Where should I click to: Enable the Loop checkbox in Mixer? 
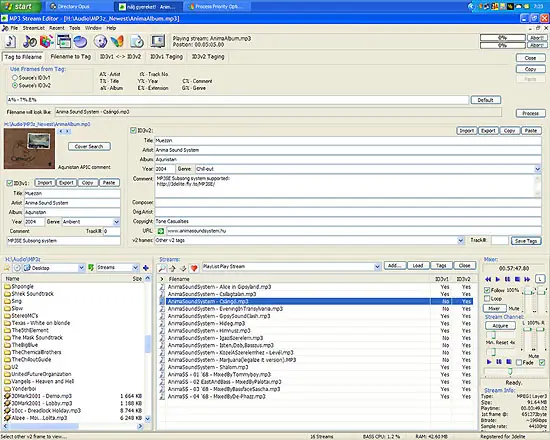tap(487, 298)
